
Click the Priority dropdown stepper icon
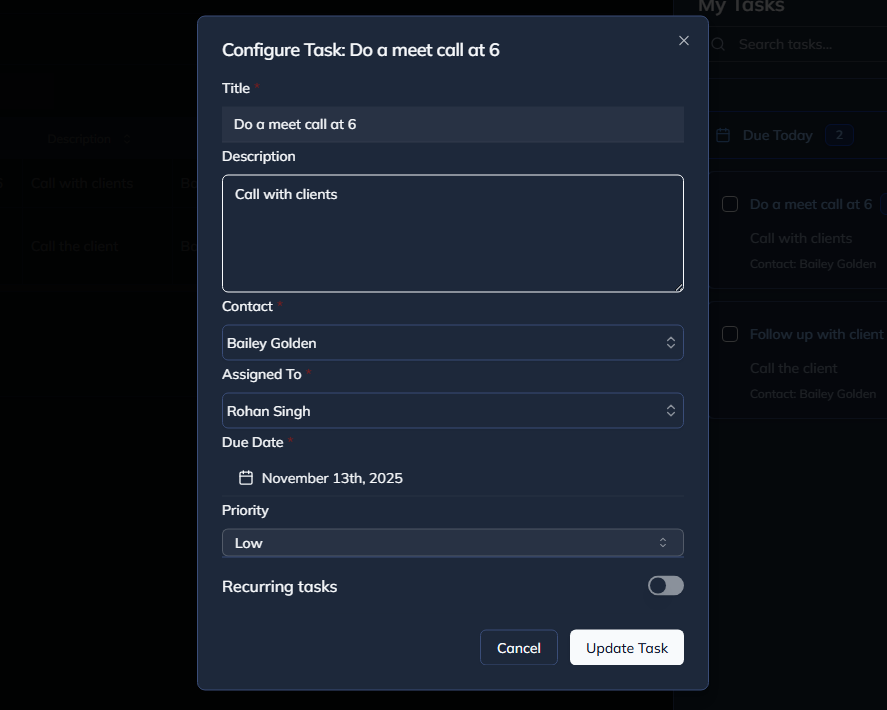click(x=662, y=542)
